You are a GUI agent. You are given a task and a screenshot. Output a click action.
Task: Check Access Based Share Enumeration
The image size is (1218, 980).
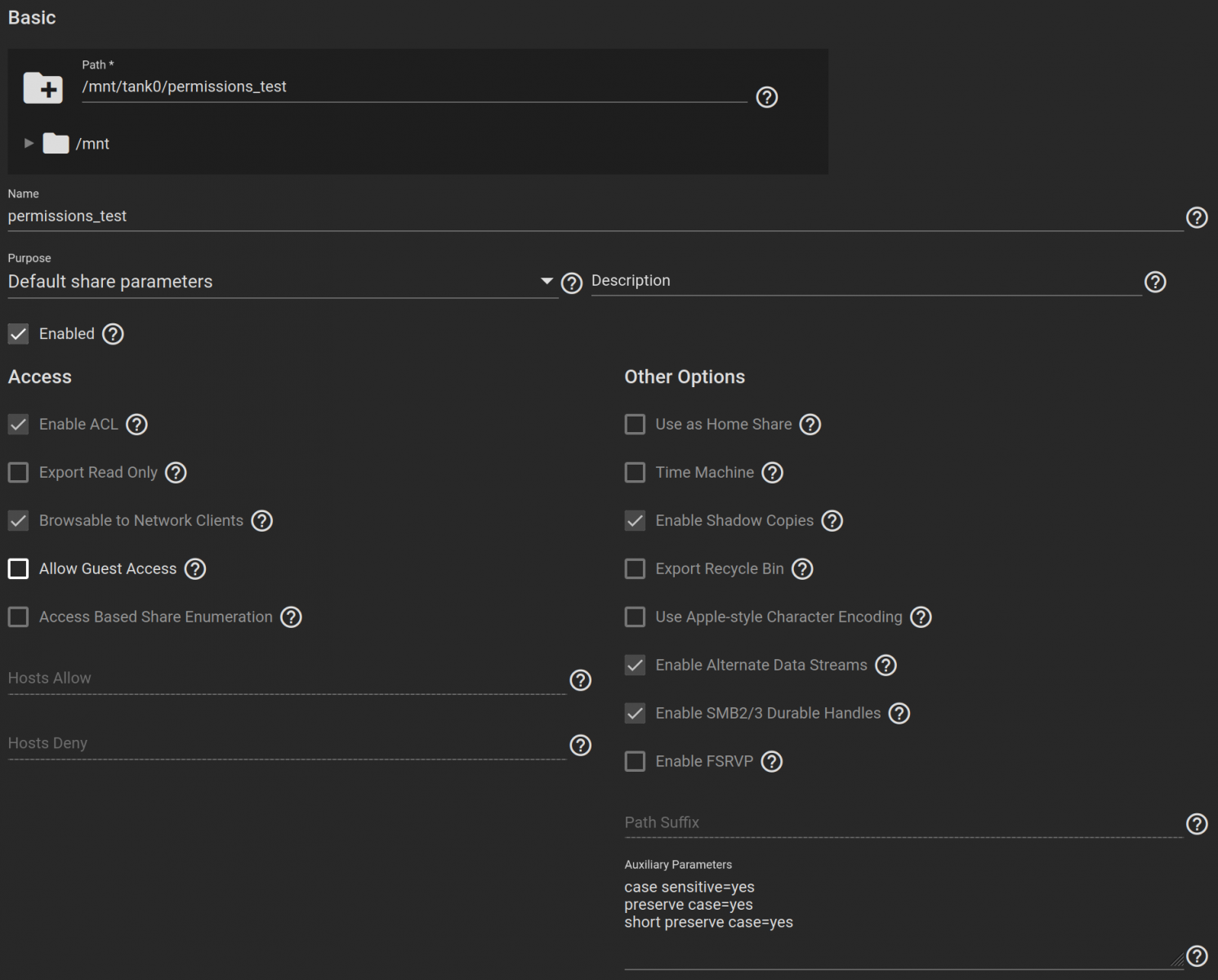18,617
